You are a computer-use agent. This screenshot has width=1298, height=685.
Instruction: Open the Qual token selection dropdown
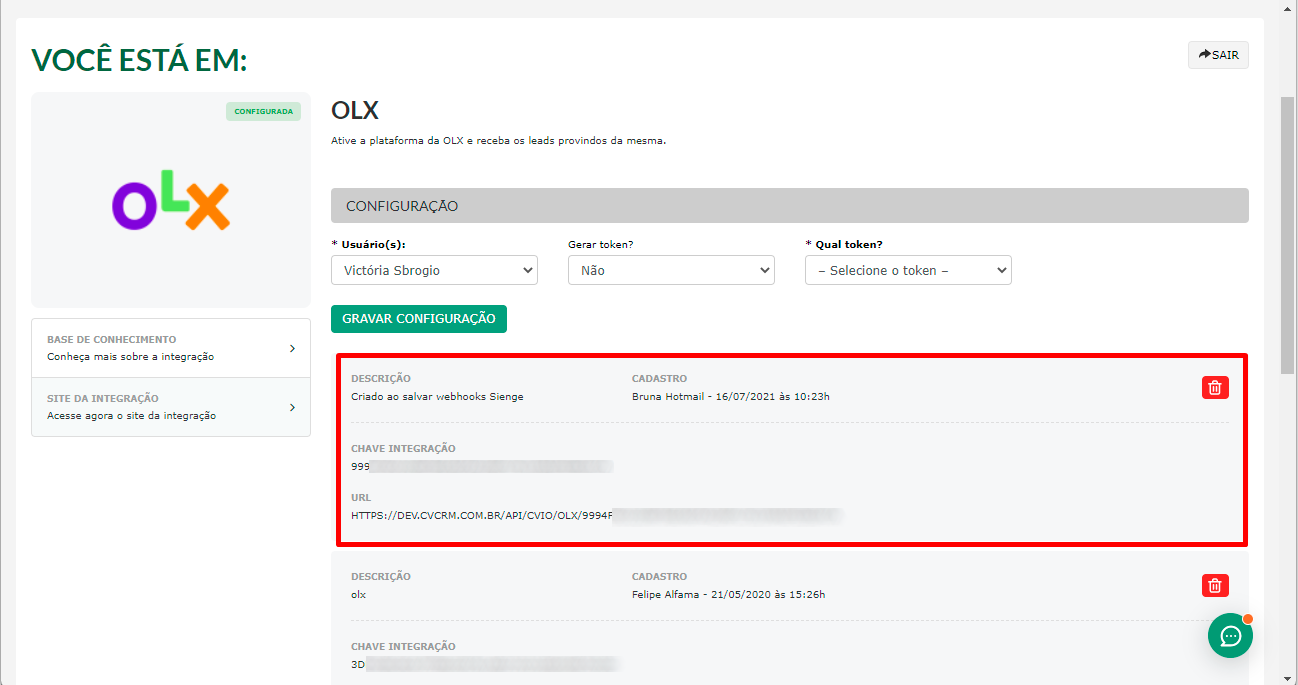[908, 270]
